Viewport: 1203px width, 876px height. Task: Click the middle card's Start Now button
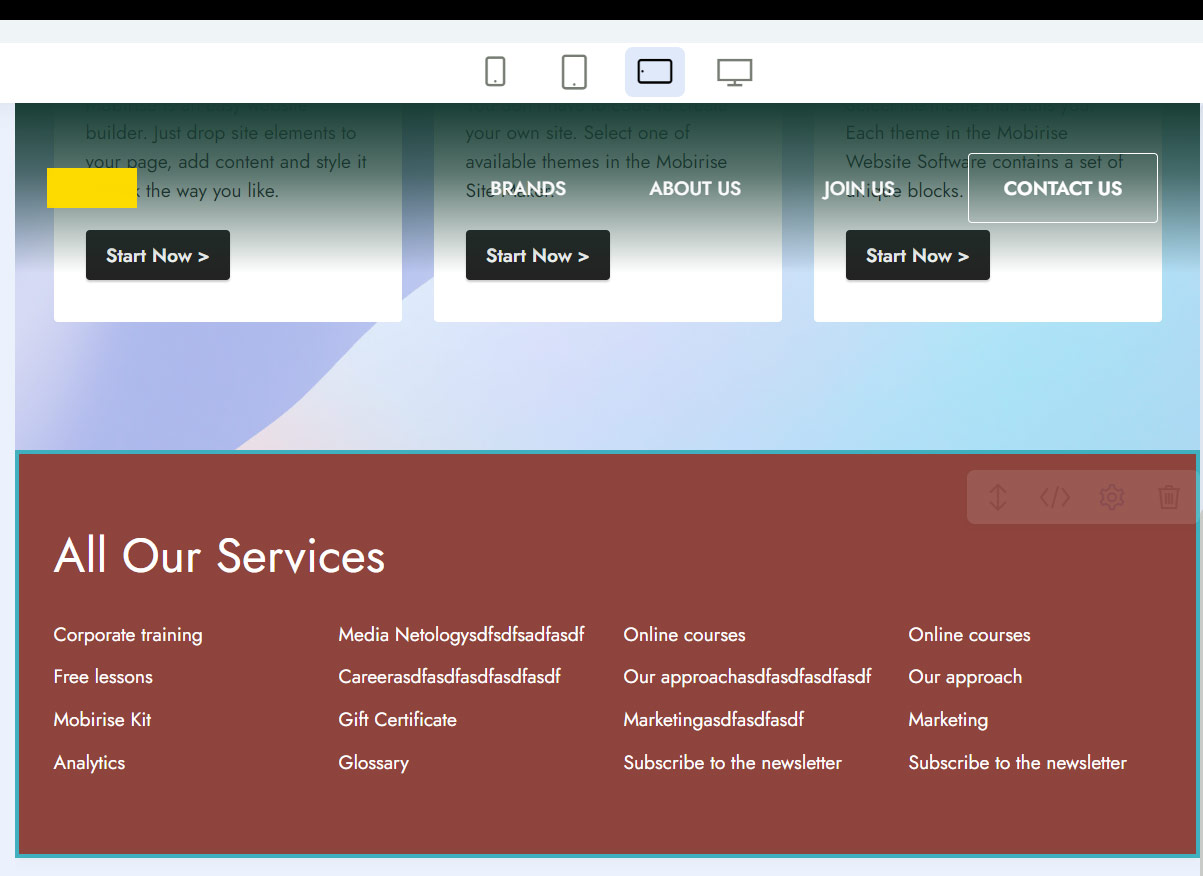[538, 256]
